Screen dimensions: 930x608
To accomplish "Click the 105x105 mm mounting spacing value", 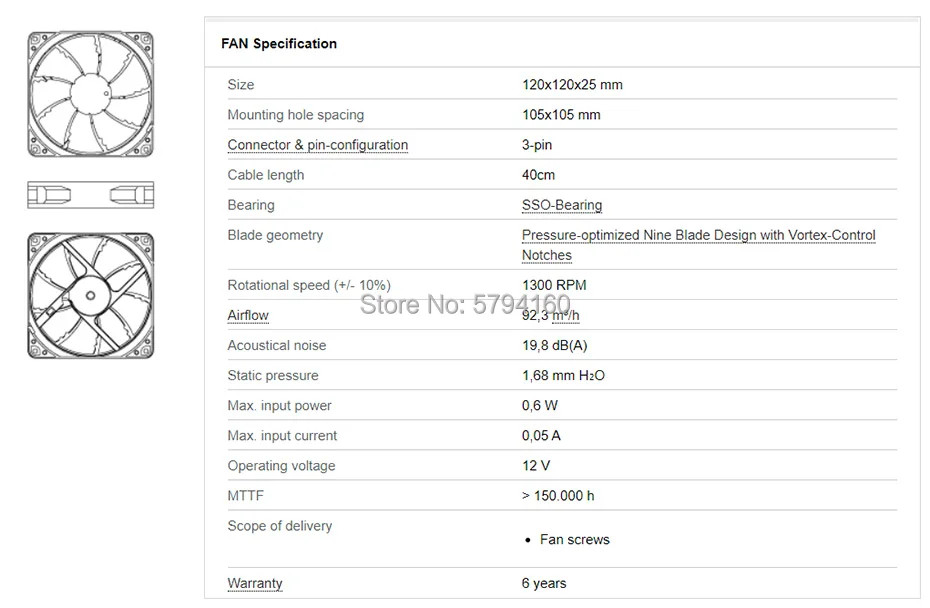I will [561, 115].
